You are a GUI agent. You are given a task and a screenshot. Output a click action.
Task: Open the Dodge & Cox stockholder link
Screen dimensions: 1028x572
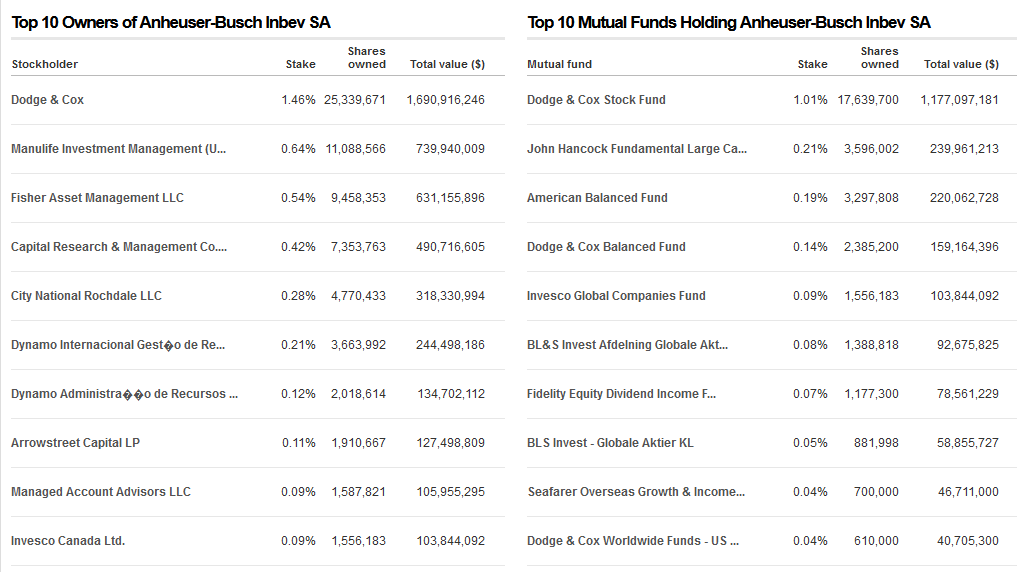pyautogui.click(x=47, y=100)
